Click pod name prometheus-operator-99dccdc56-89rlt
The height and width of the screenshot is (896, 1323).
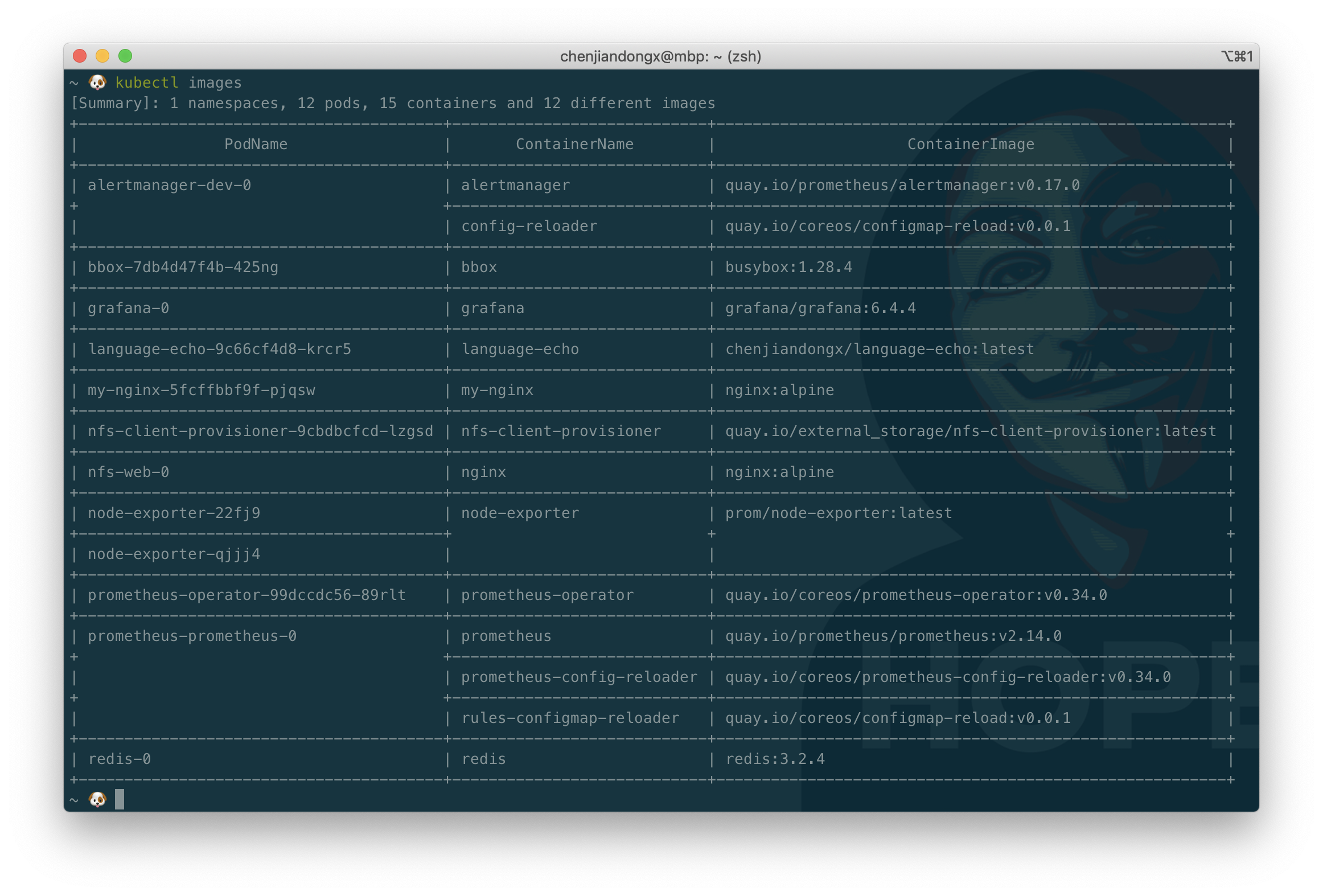tap(247, 595)
